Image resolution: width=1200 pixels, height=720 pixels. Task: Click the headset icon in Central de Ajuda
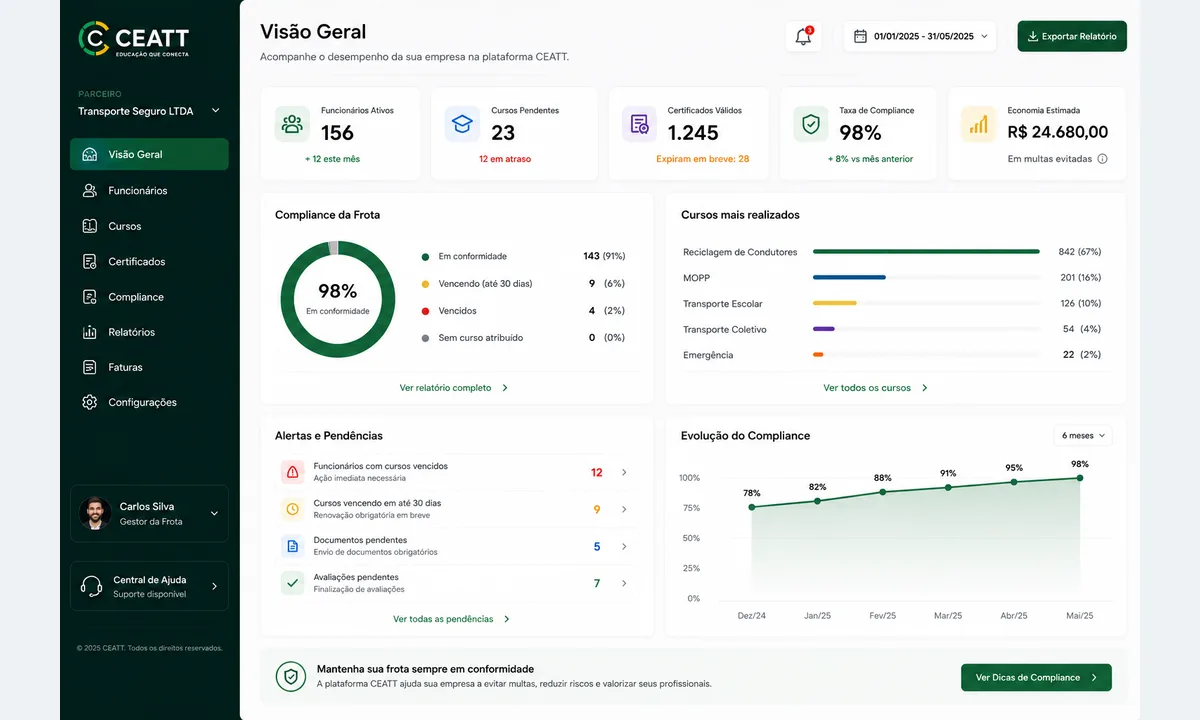tap(92, 586)
